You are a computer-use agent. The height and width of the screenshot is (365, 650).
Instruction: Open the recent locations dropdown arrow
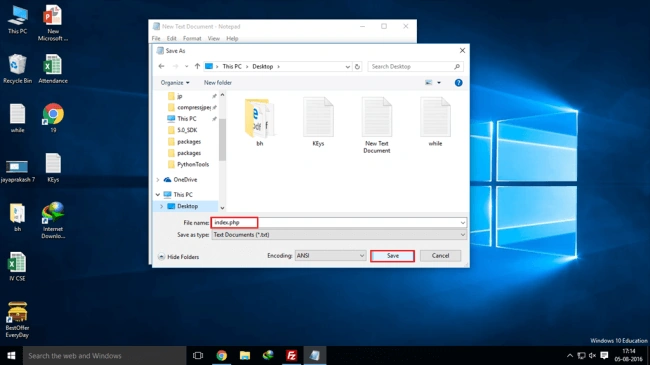click(187, 66)
